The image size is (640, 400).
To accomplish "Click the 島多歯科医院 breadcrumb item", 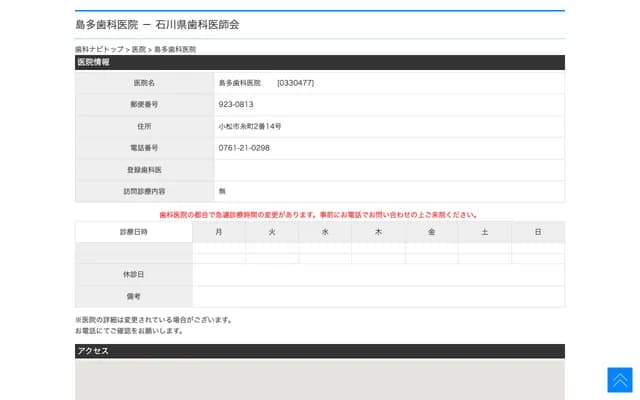I will pos(175,49).
